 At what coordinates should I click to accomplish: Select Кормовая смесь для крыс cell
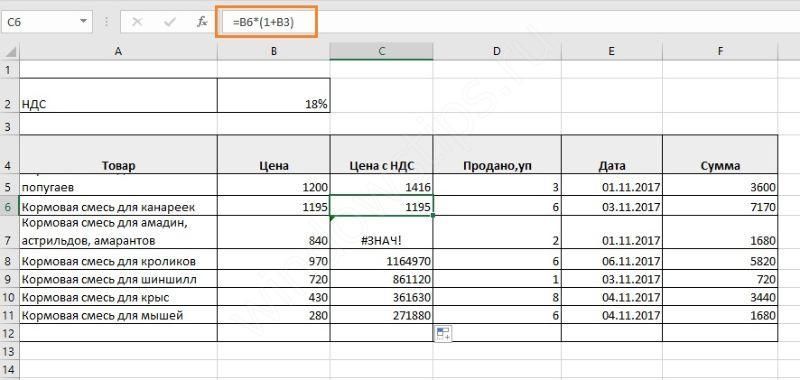[118, 296]
